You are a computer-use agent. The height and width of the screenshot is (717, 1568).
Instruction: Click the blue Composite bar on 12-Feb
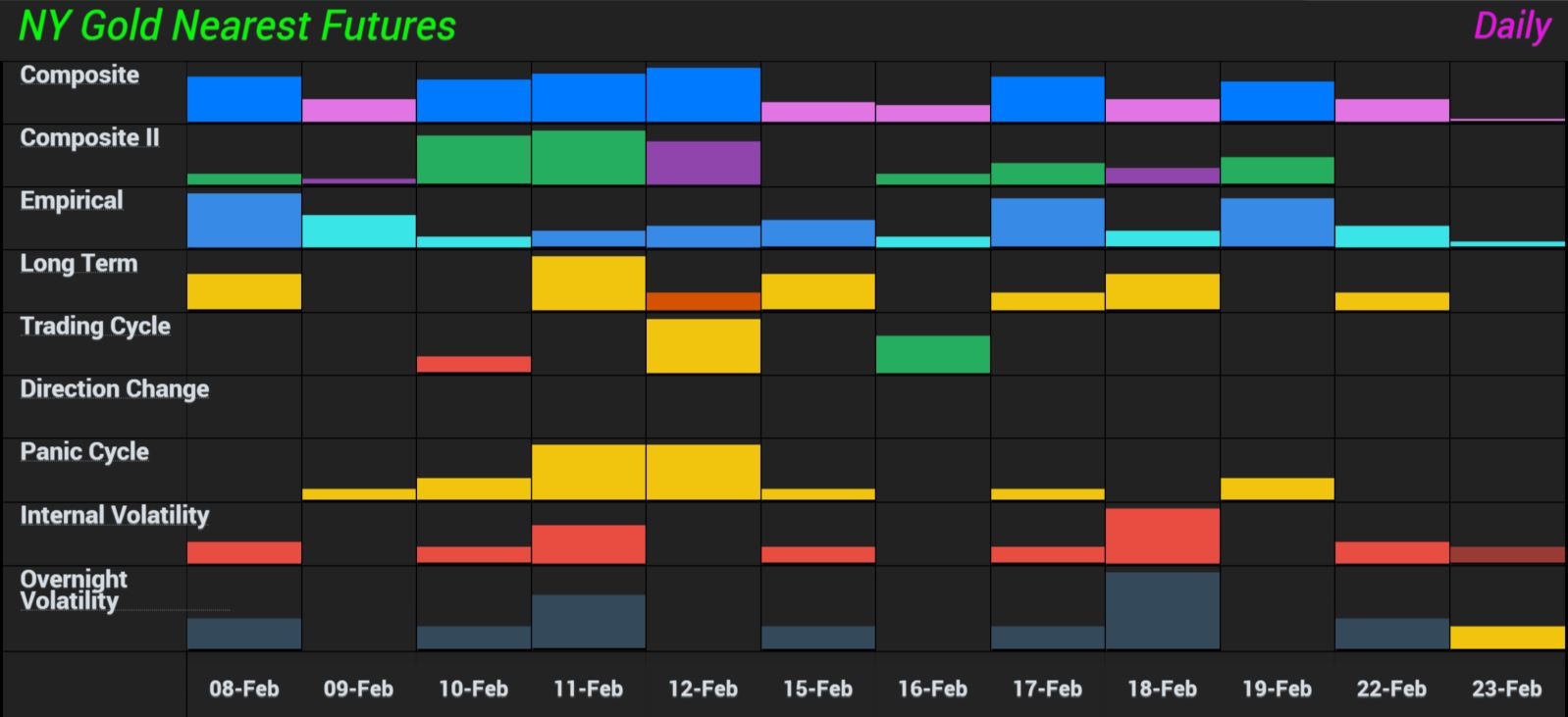click(704, 94)
